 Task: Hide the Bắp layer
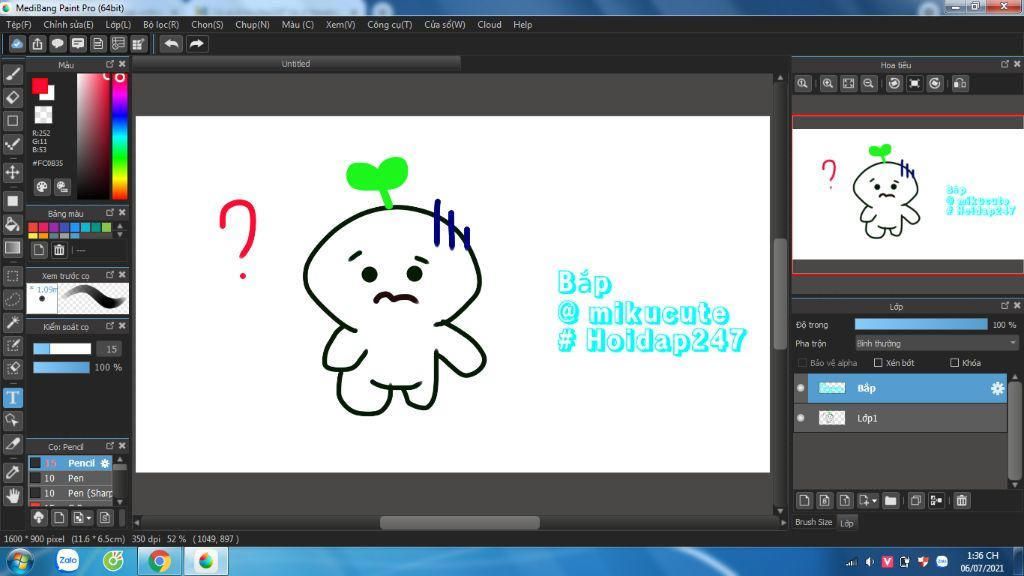pos(801,388)
